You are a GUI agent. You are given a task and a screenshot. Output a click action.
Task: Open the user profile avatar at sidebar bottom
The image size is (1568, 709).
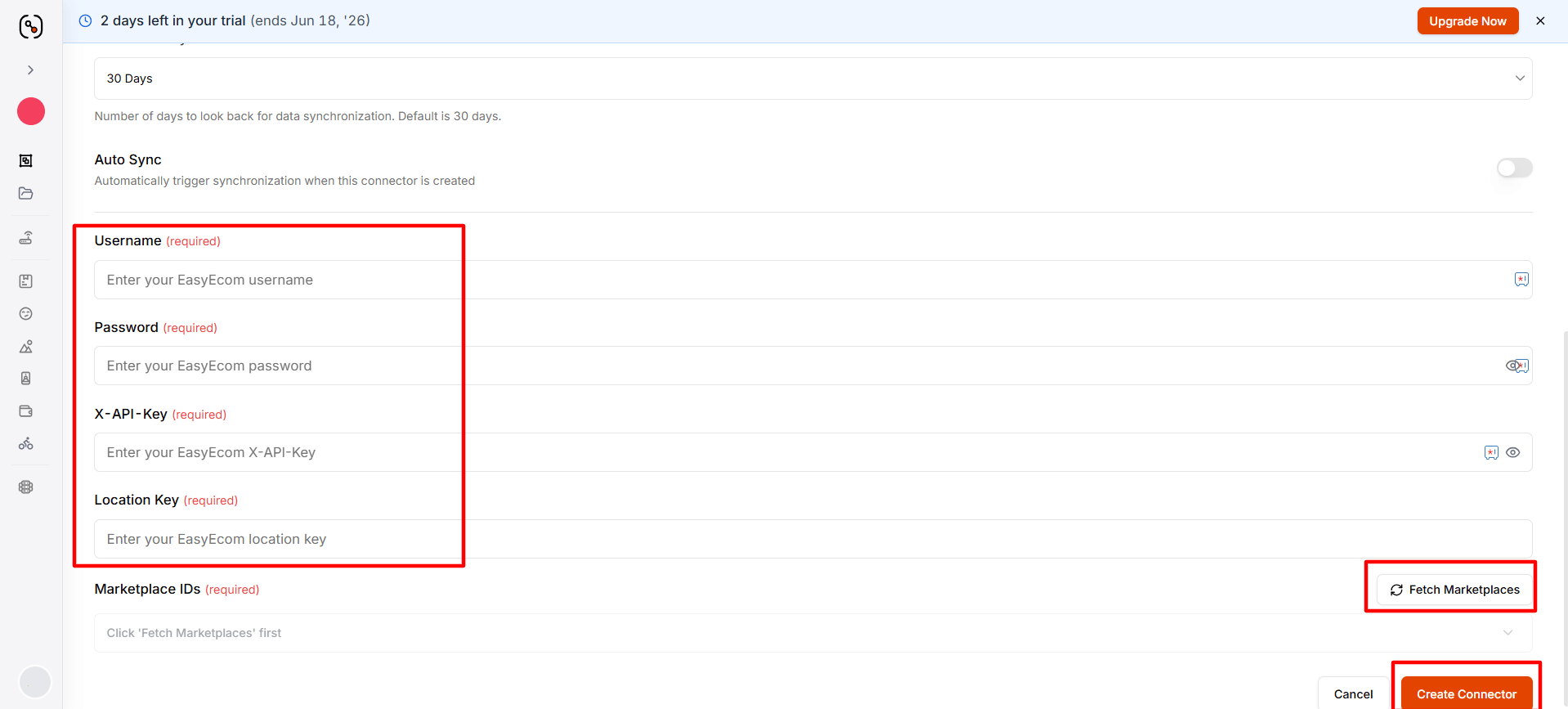[x=35, y=681]
